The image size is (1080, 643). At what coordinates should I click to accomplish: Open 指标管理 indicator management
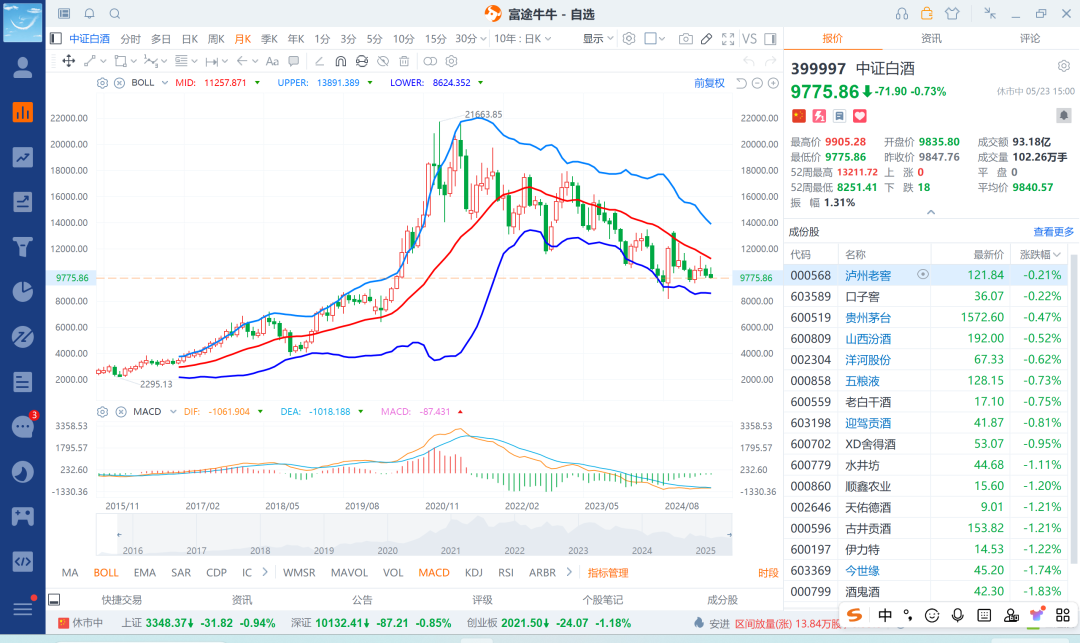point(608,573)
